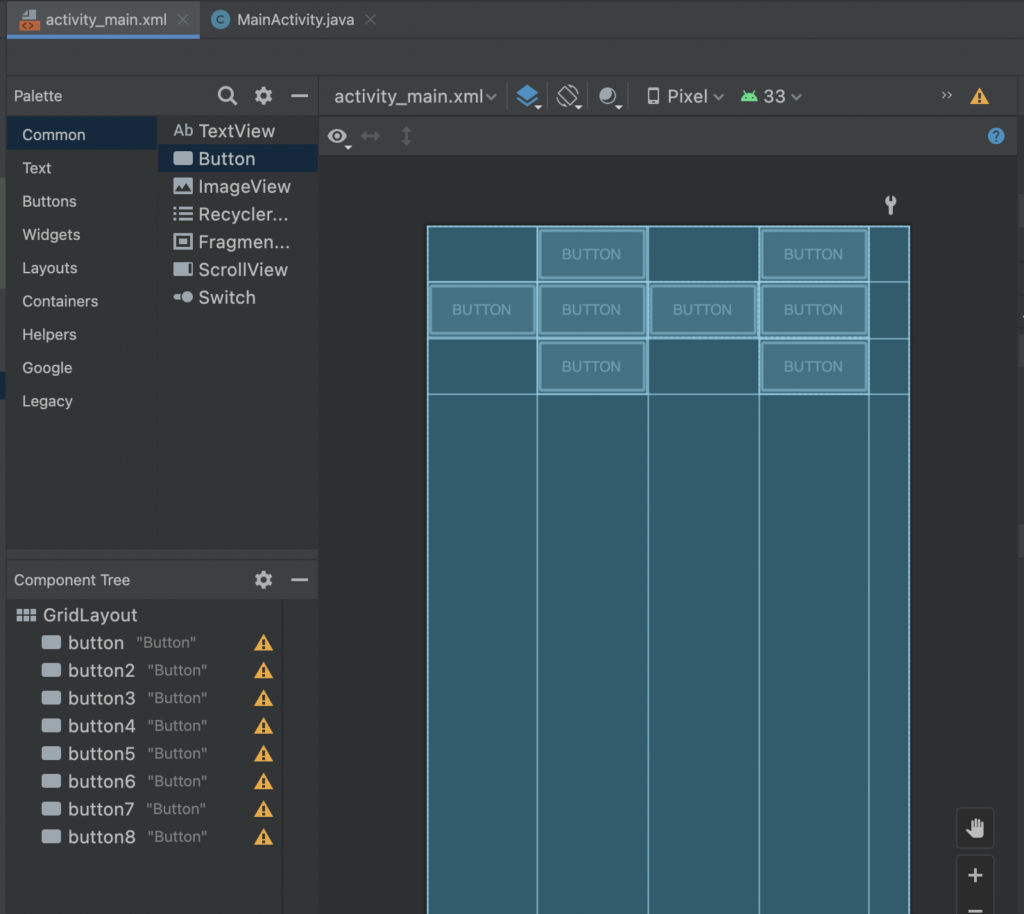This screenshot has width=1024, height=914.
Task: Click the overflow chevrons in the toolbar
Action: (947, 96)
